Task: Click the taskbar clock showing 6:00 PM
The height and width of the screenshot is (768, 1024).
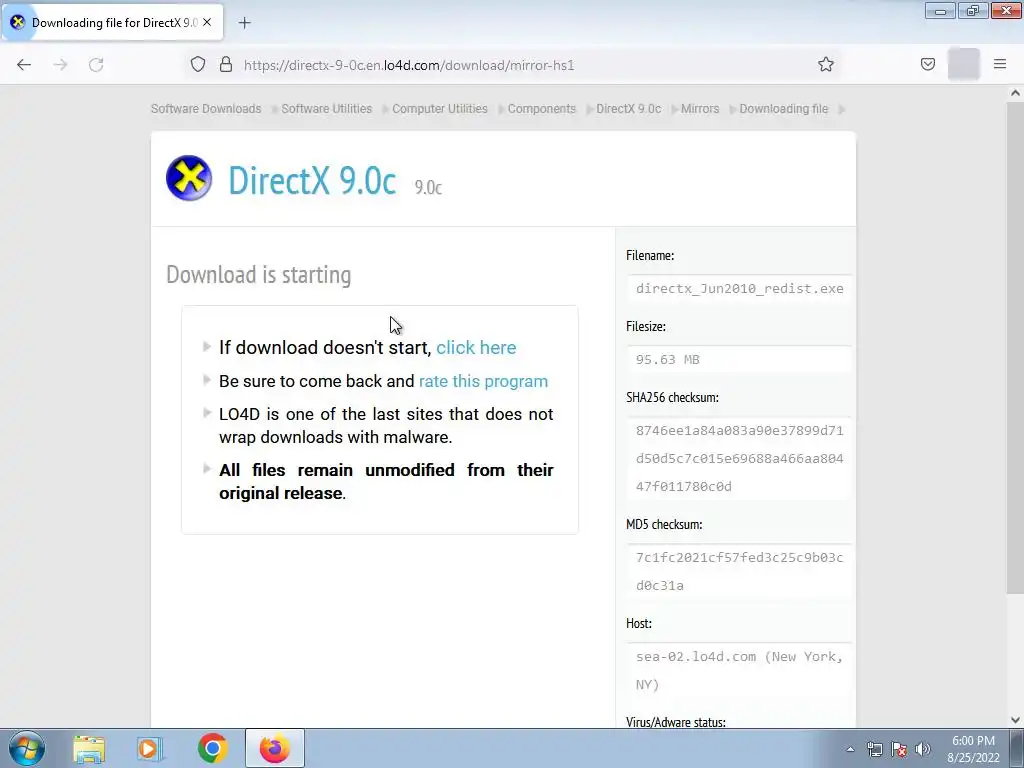Action: coord(973,749)
